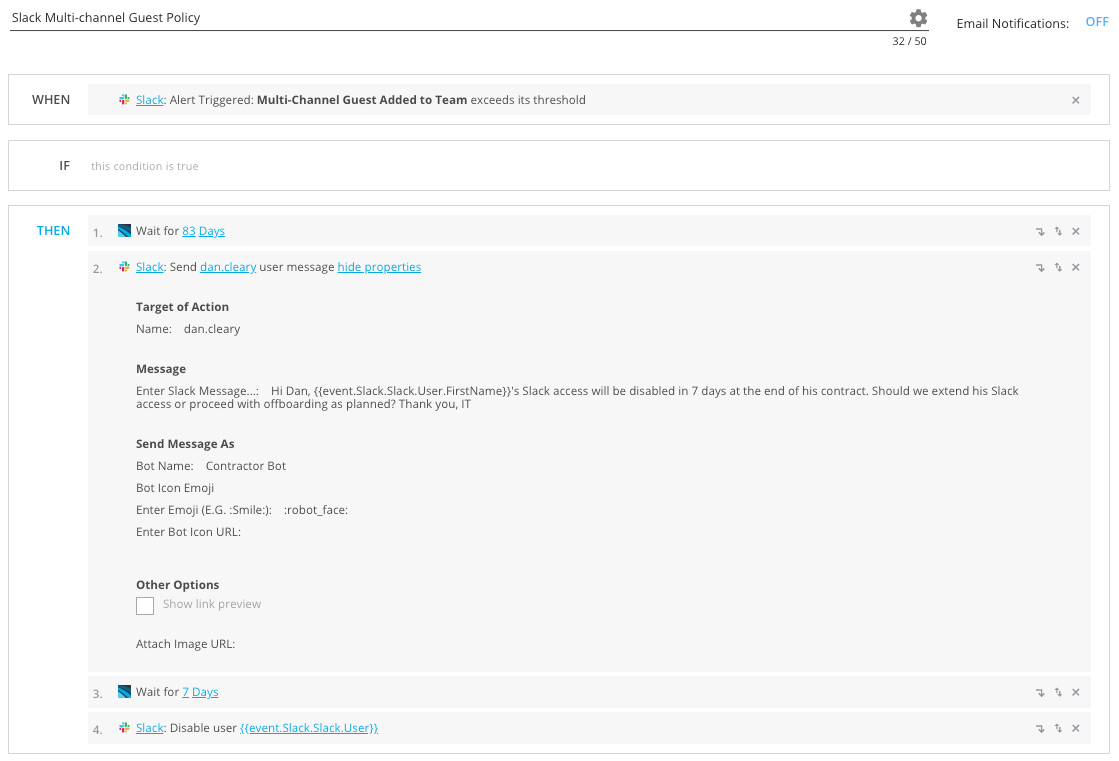Click the Send Message As heading
Image resolution: width=1119 pixels, height=761 pixels.
(x=185, y=444)
